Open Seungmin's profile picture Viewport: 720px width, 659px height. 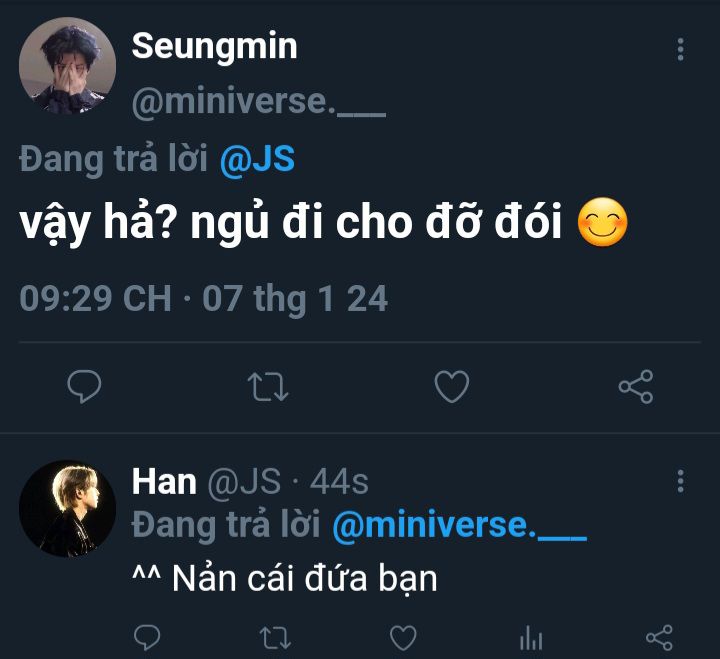click(68, 67)
